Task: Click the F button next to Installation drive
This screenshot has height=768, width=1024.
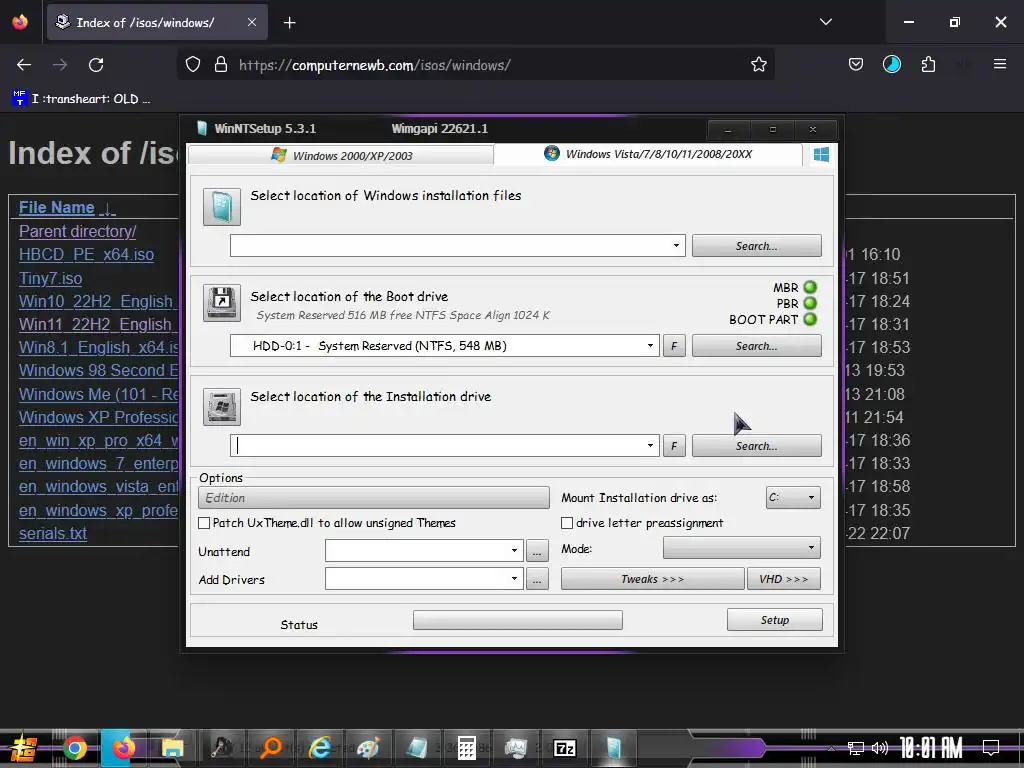Action: click(x=674, y=446)
